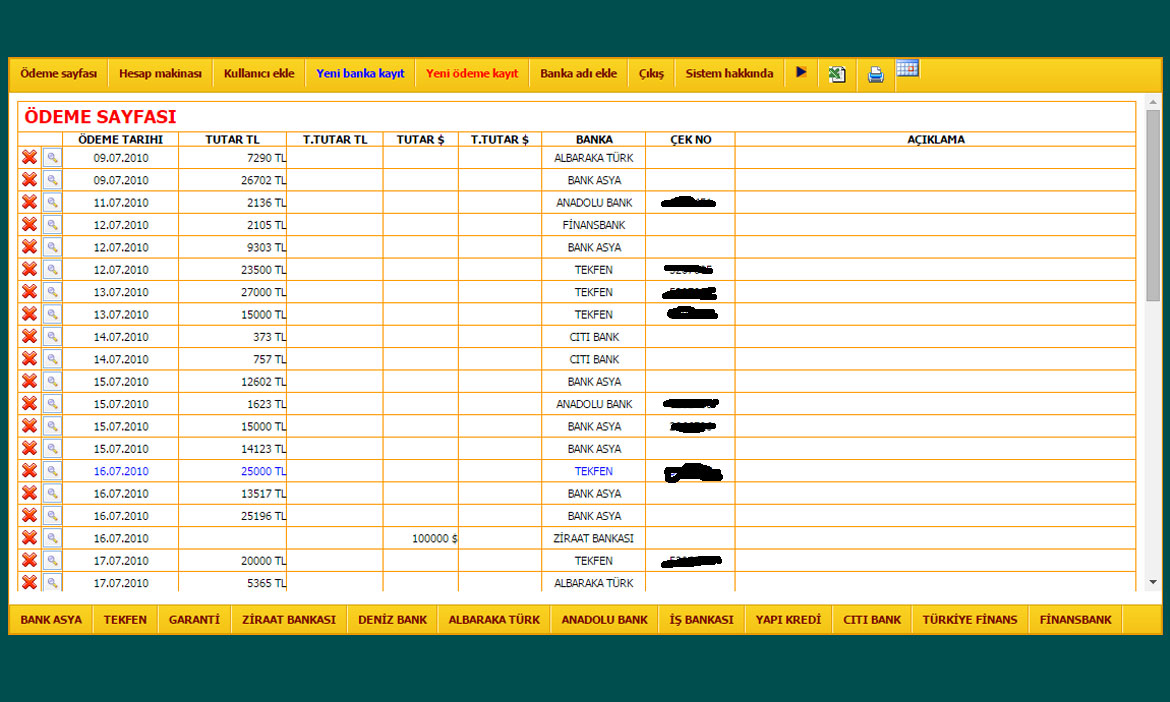Delete the 25196 TL Bank Asya payment
This screenshot has height=702, width=1170.
tap(29, 515)
